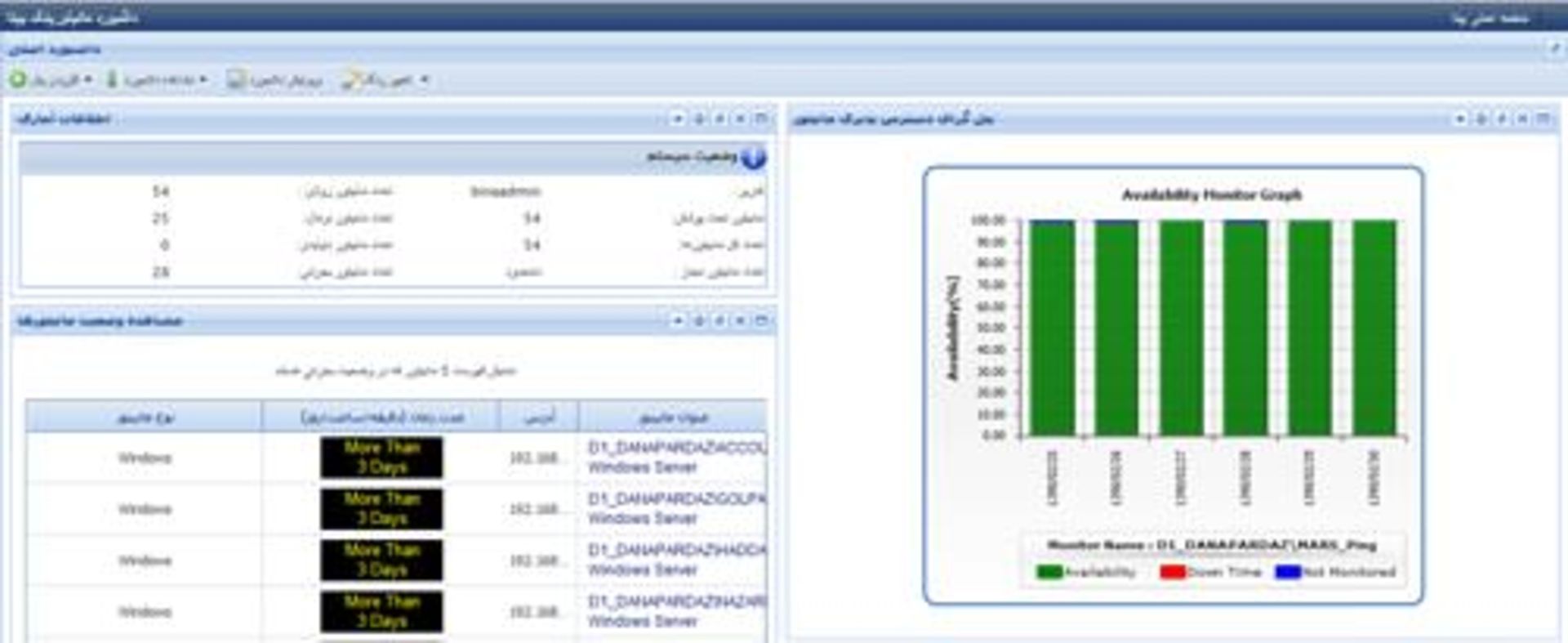Screen dimensions: 1568x643
Task: Open the dropdown arrow beside the green plus button
Action: [87, 79]
